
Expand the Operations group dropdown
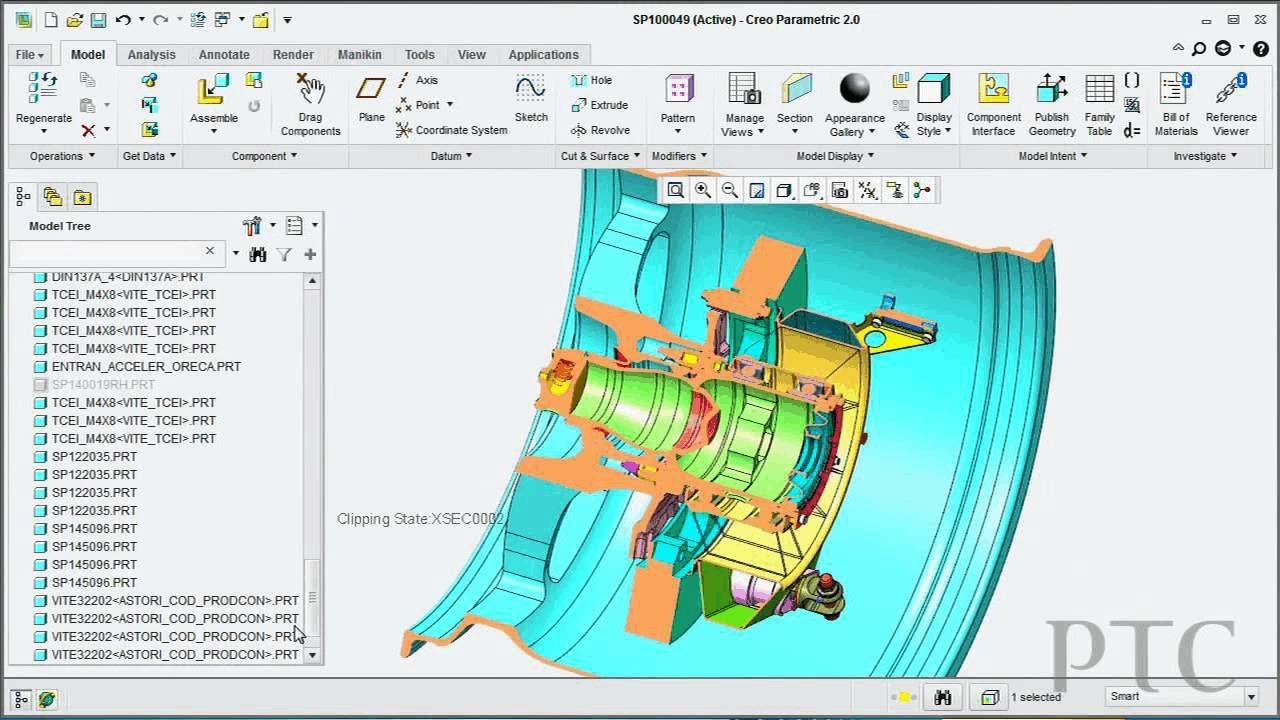[62, 156]
